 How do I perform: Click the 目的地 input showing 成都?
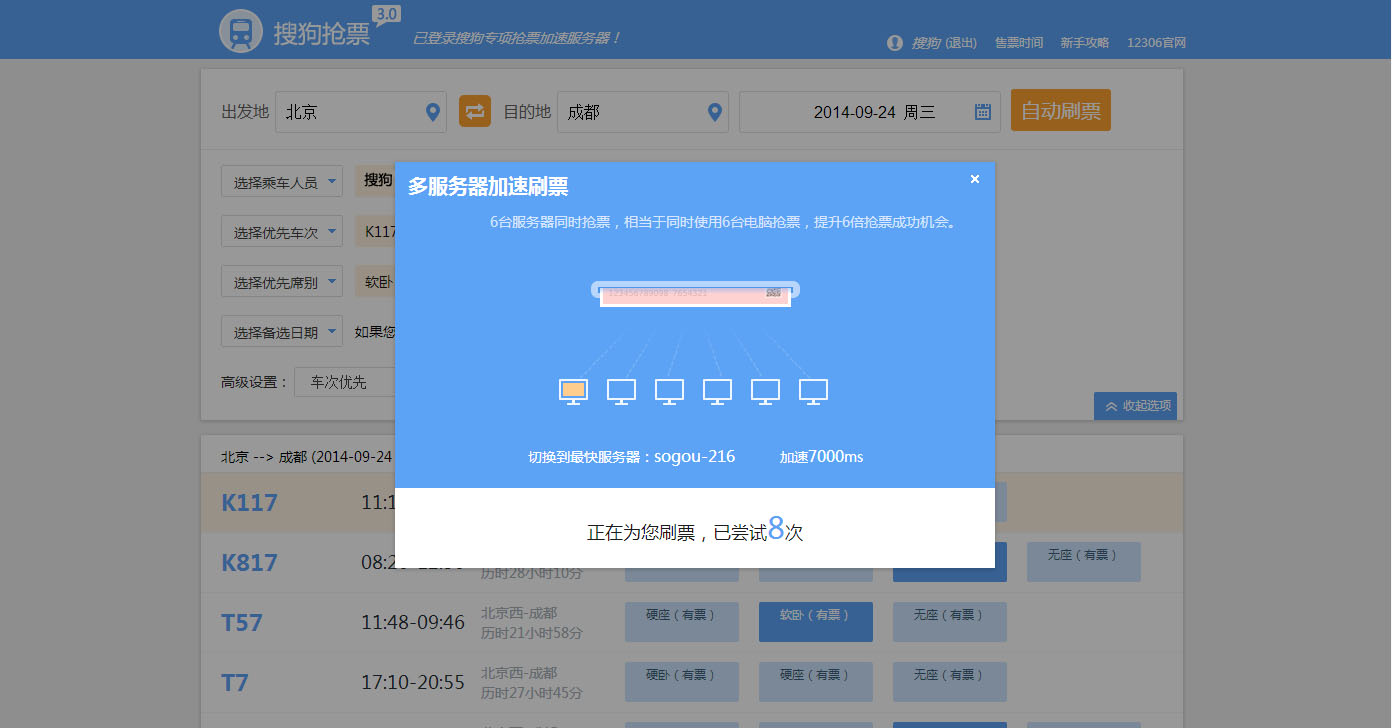(643, 112)
